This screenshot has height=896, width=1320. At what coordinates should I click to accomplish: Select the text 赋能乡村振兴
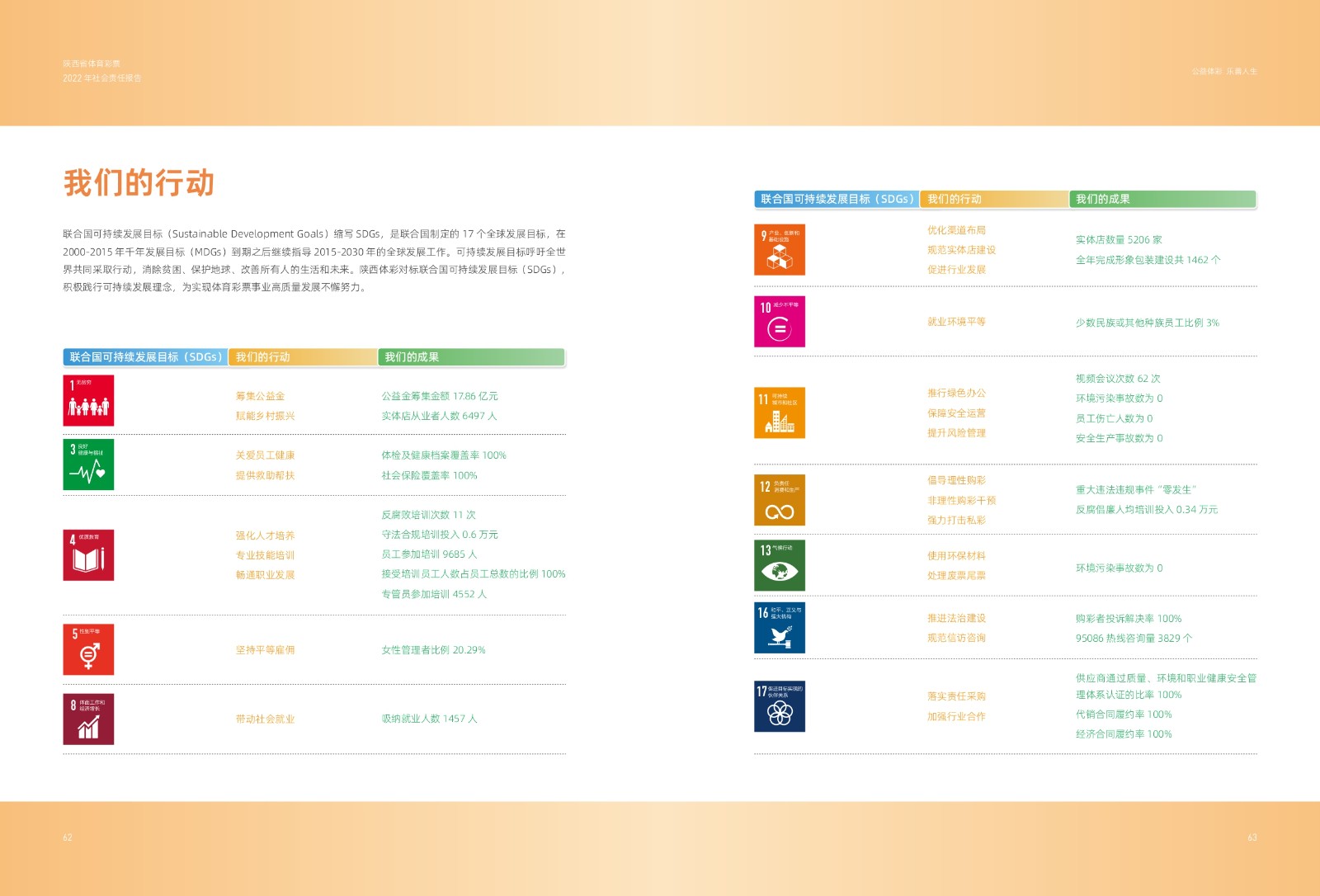point(265,416)
